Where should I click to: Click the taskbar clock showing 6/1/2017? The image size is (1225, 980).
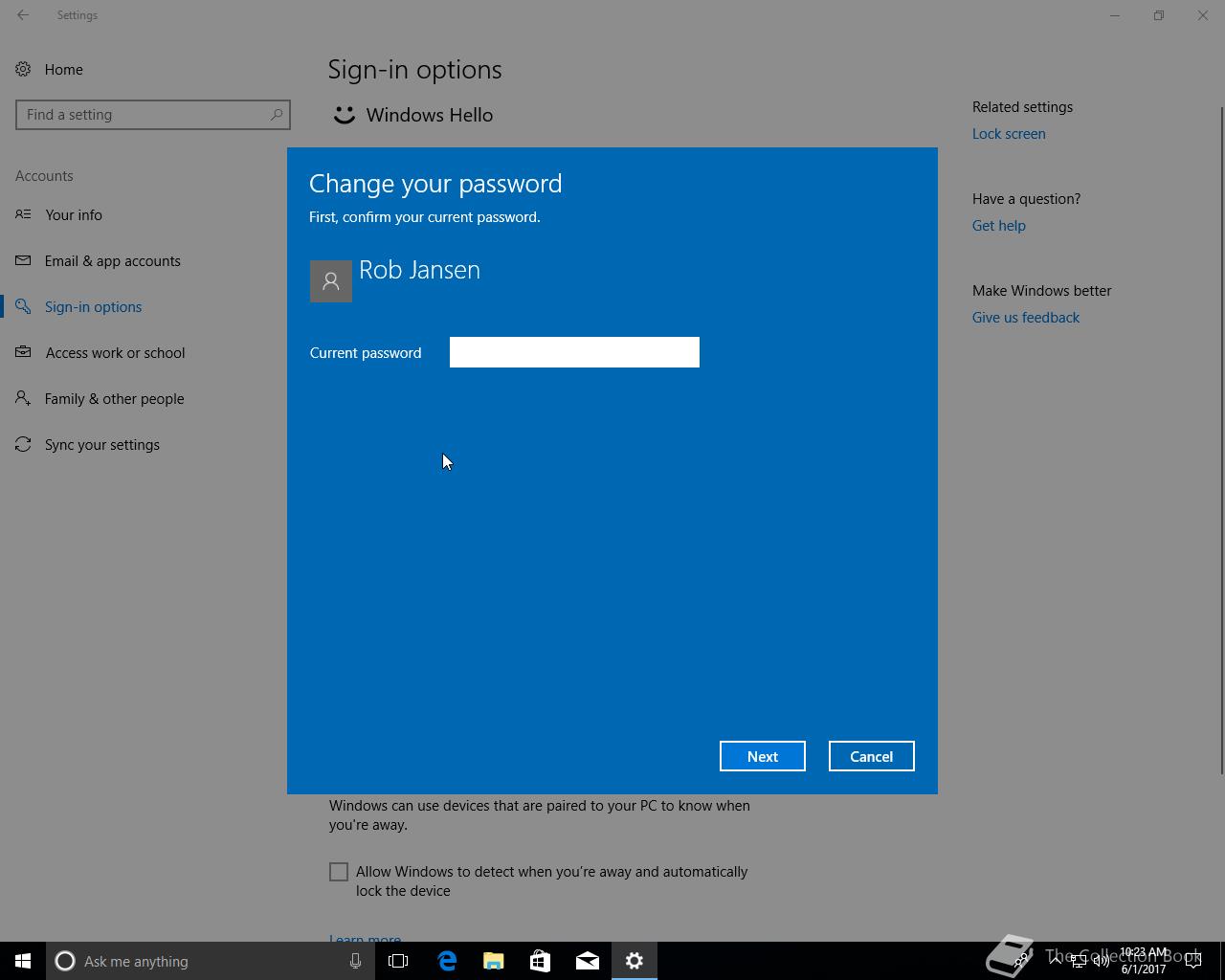coord(1144,961)
